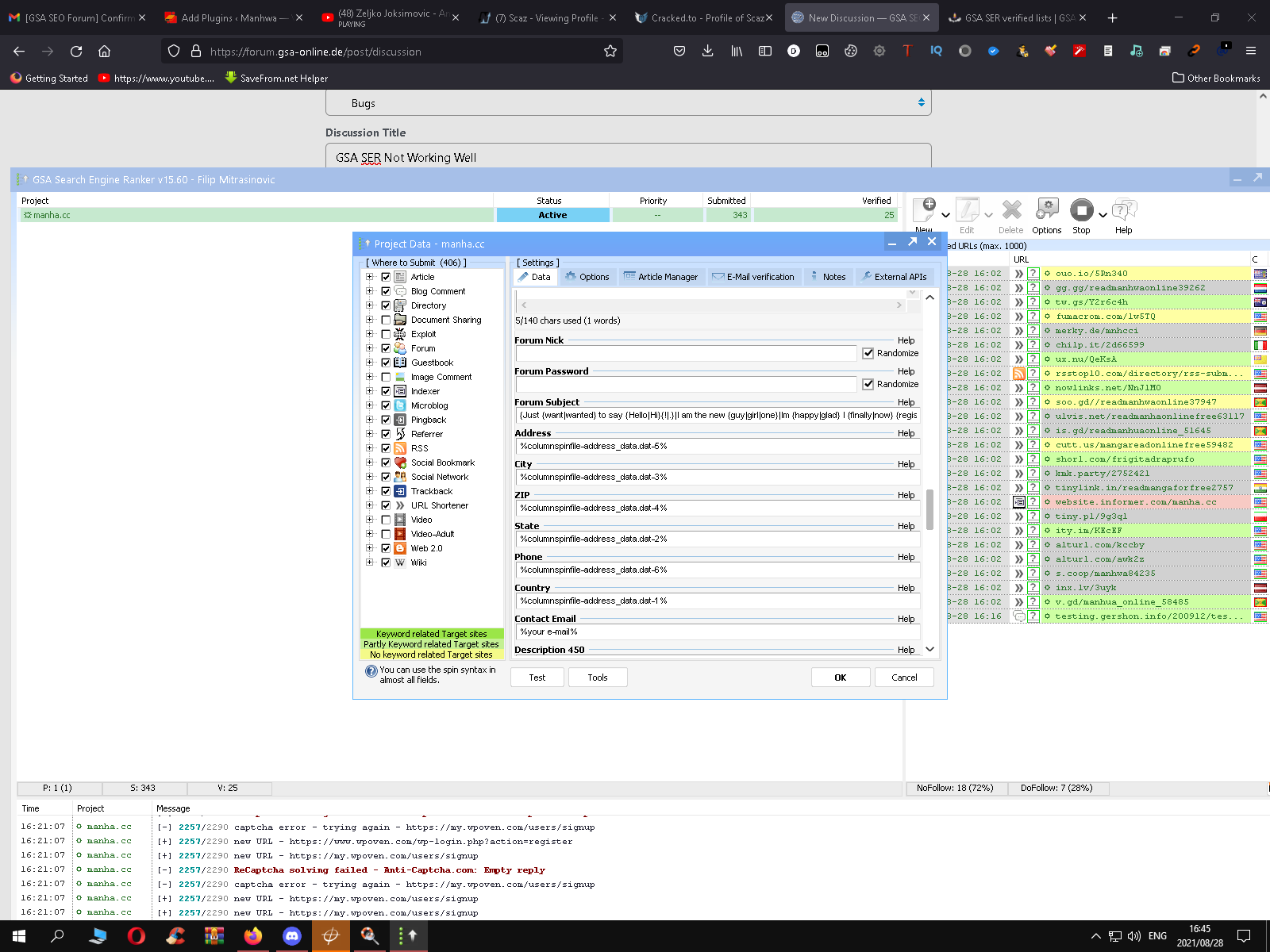Click the RSS icon beside rsstop10.com row
The height and width of the screenshot is (952, 1270).
tap(1019, 374)
